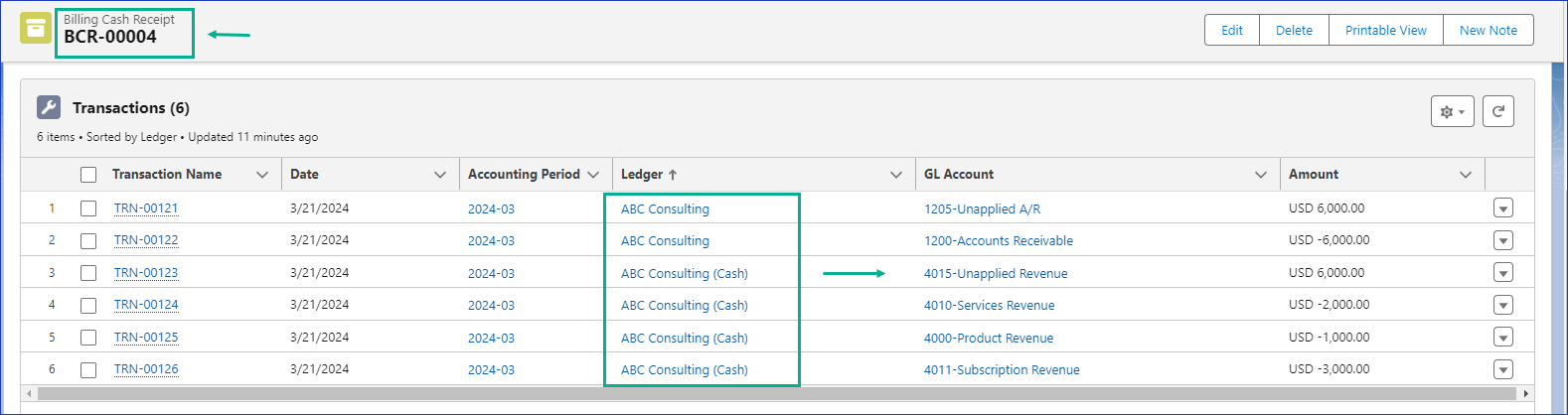Open the GL Account column dropdown
Viewport: 1568px width, 415px height.
click(x=1260, y=175)
